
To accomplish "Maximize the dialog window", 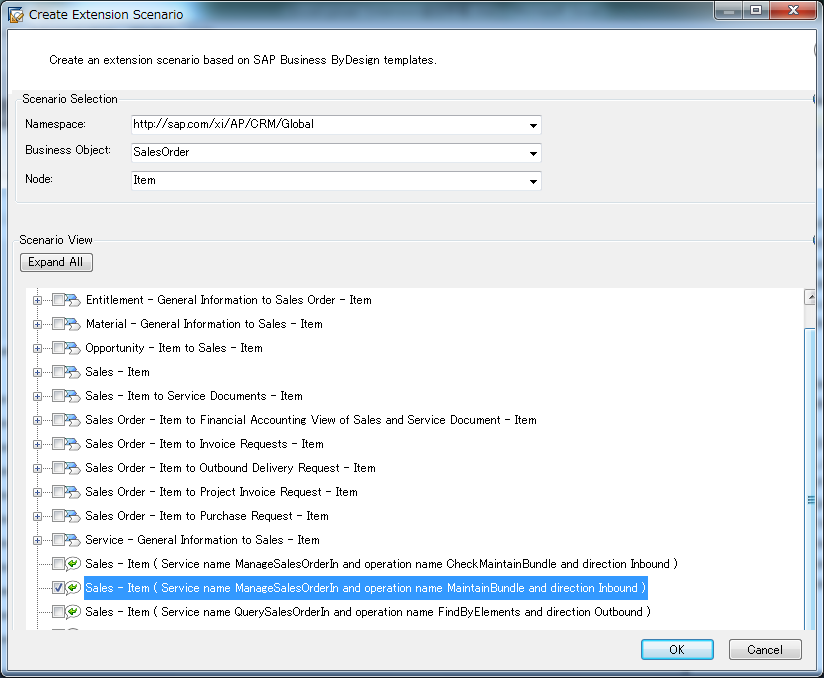I will tap(756, 10).
